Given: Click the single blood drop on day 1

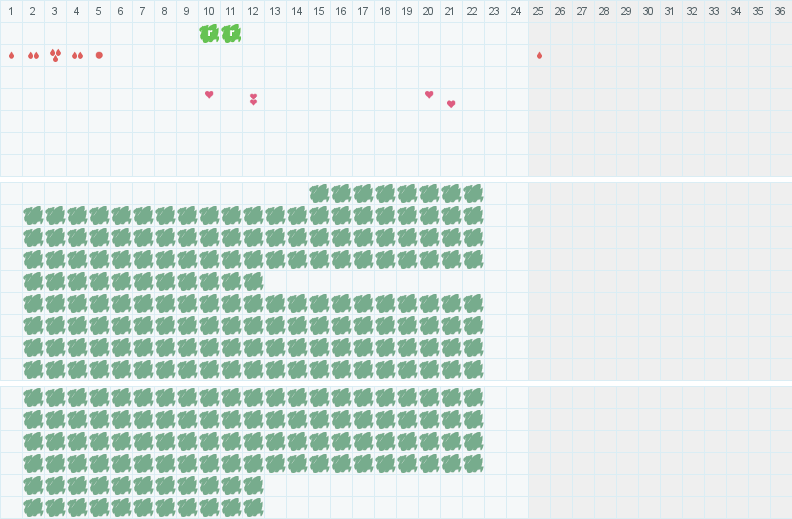Looking at the screenshot, I should point(12,56).
